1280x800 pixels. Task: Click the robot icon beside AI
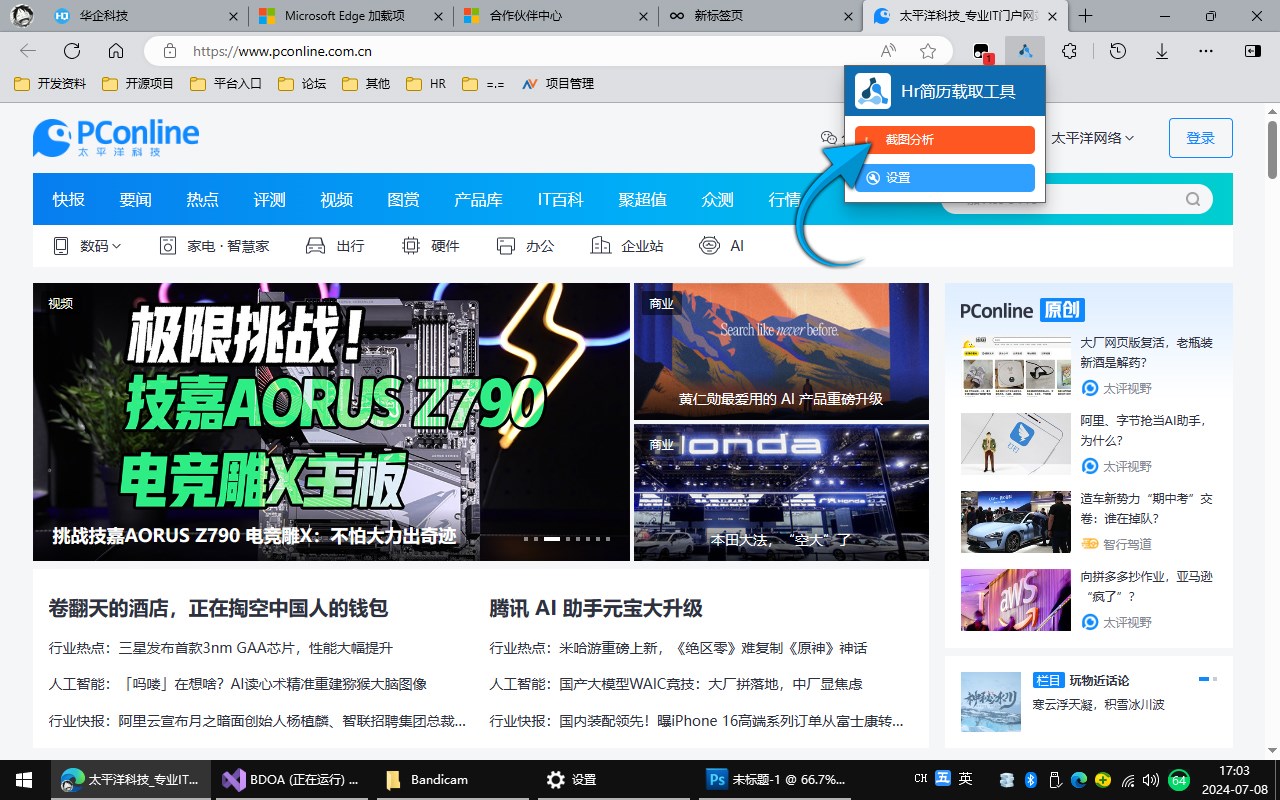coord(709,246)
